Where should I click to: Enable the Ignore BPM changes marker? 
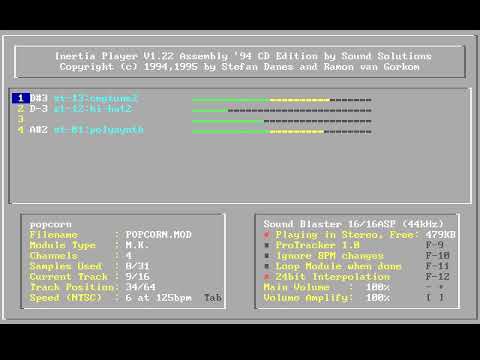267,256
